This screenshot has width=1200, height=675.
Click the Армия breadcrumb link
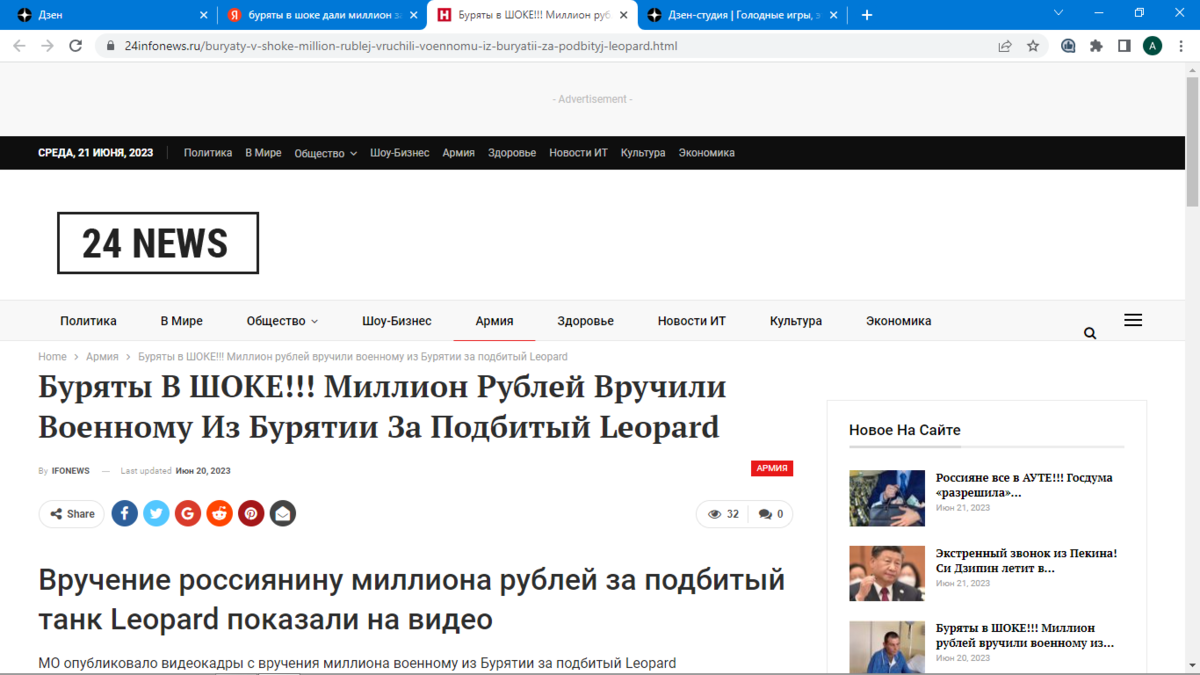pyautogui.click(x=102, y=357)
